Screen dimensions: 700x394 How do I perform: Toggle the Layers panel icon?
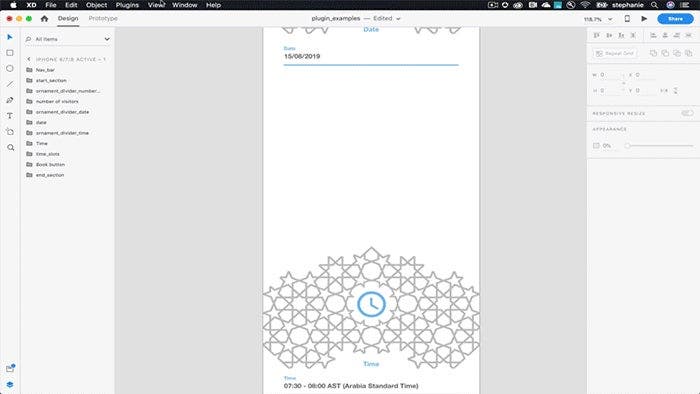point(10,384)
